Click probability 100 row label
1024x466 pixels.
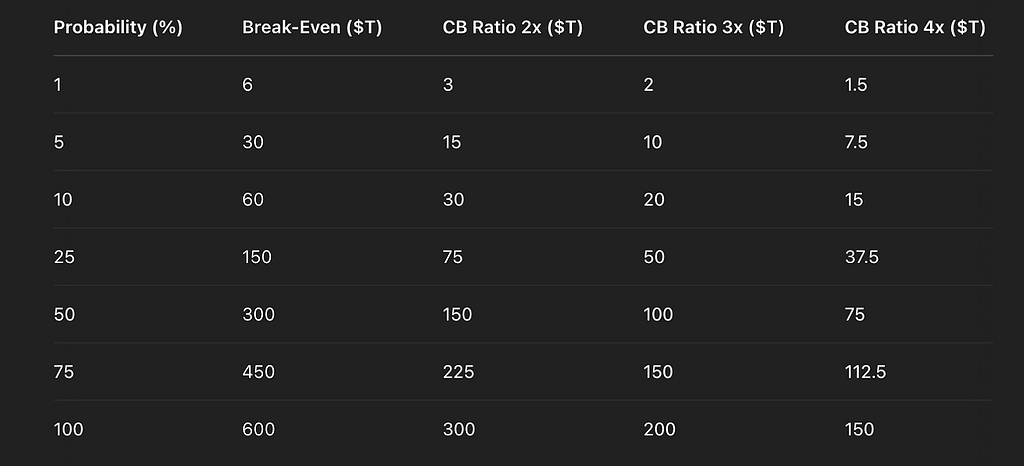pos(69,429)
